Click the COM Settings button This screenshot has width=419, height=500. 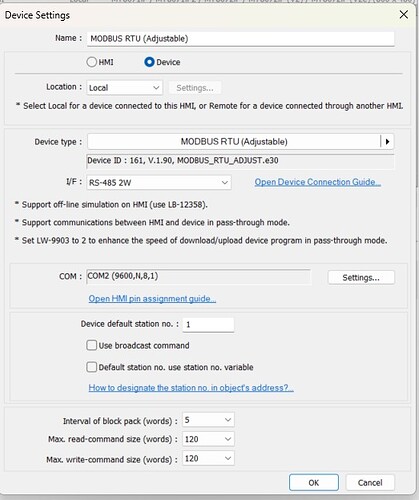(361, 277)
